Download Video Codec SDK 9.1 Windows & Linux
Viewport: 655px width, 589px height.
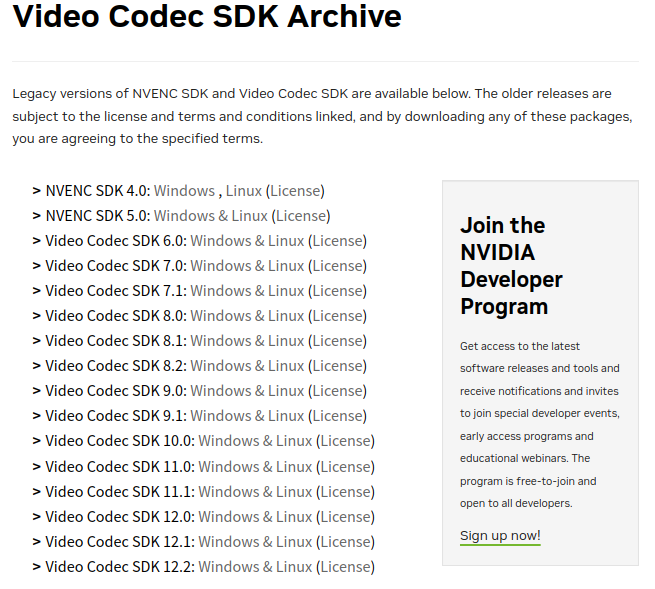pyautogui.click(x=247, y=416)
